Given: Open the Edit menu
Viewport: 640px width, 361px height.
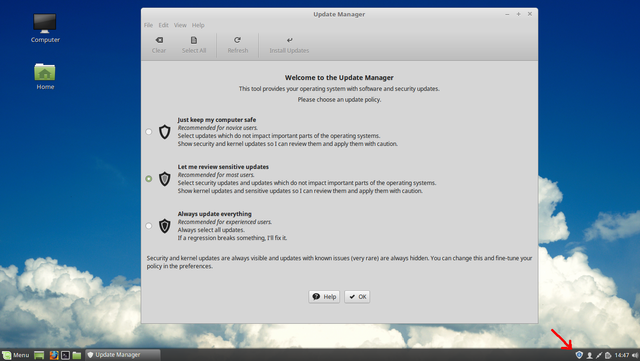Looking at the screenshot, I should click(x=164, y=25).
